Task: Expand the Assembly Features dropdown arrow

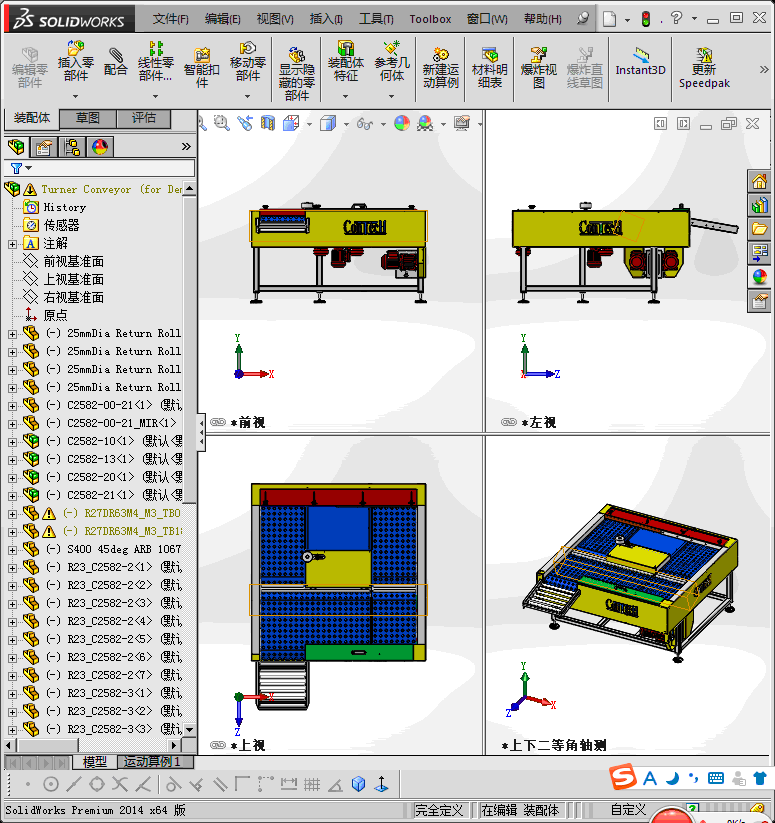Action: [345, 97]
